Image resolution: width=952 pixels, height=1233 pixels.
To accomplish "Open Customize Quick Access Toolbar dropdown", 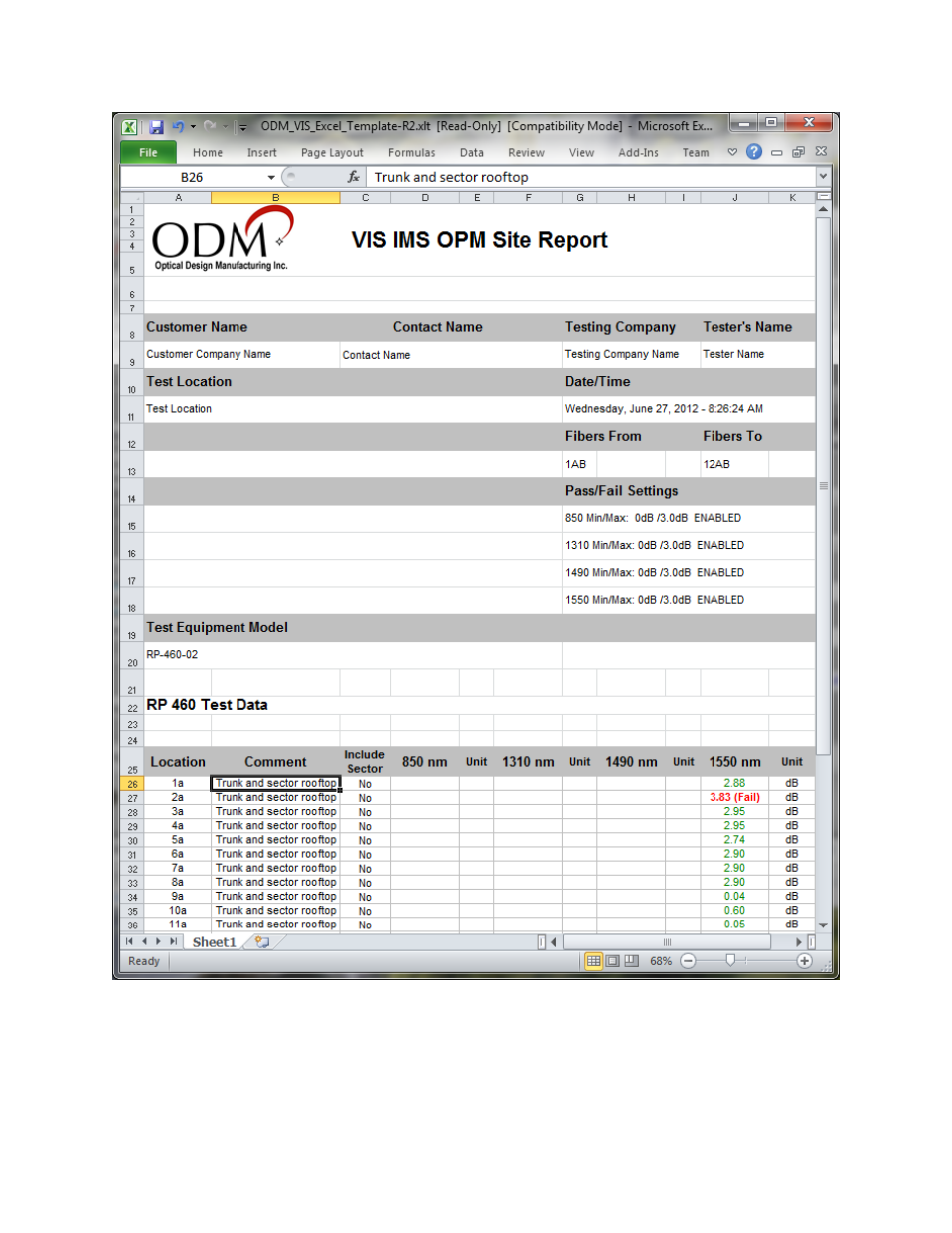I will coord(242,127).
